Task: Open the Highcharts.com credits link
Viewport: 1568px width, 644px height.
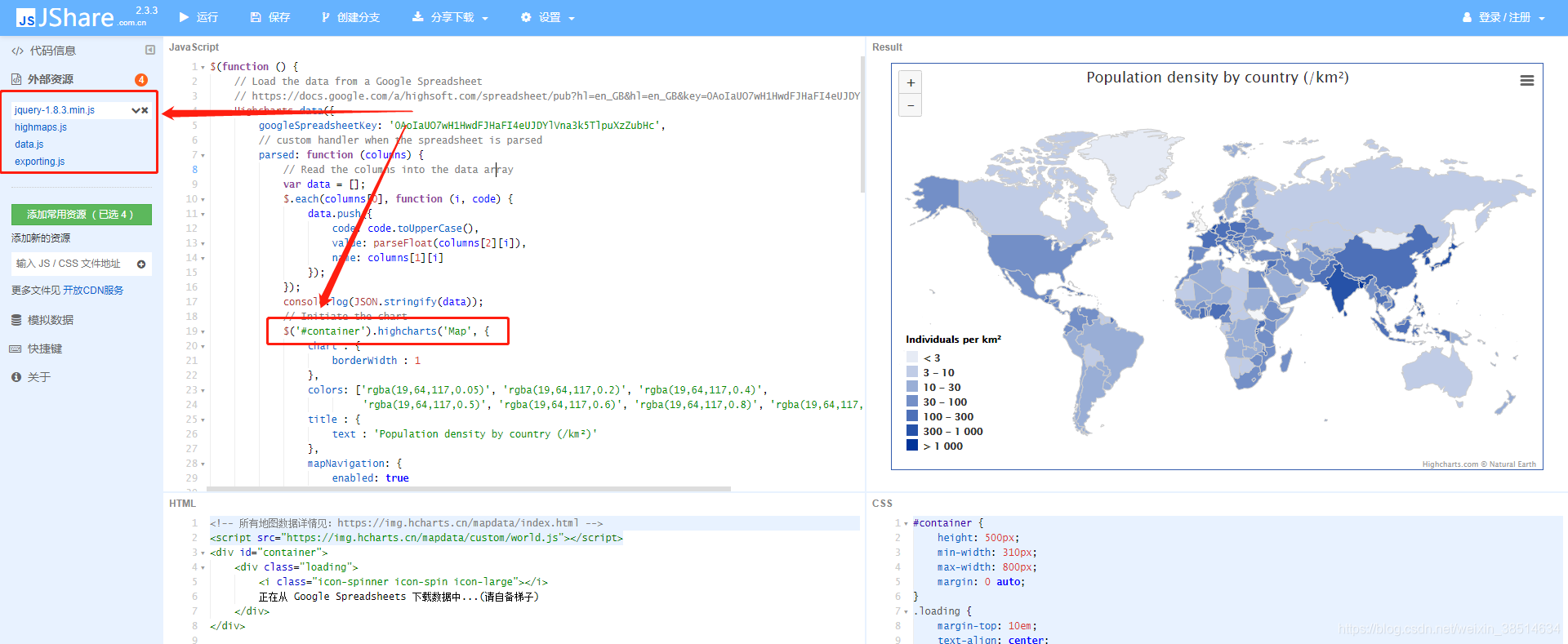Action: 1479,464
